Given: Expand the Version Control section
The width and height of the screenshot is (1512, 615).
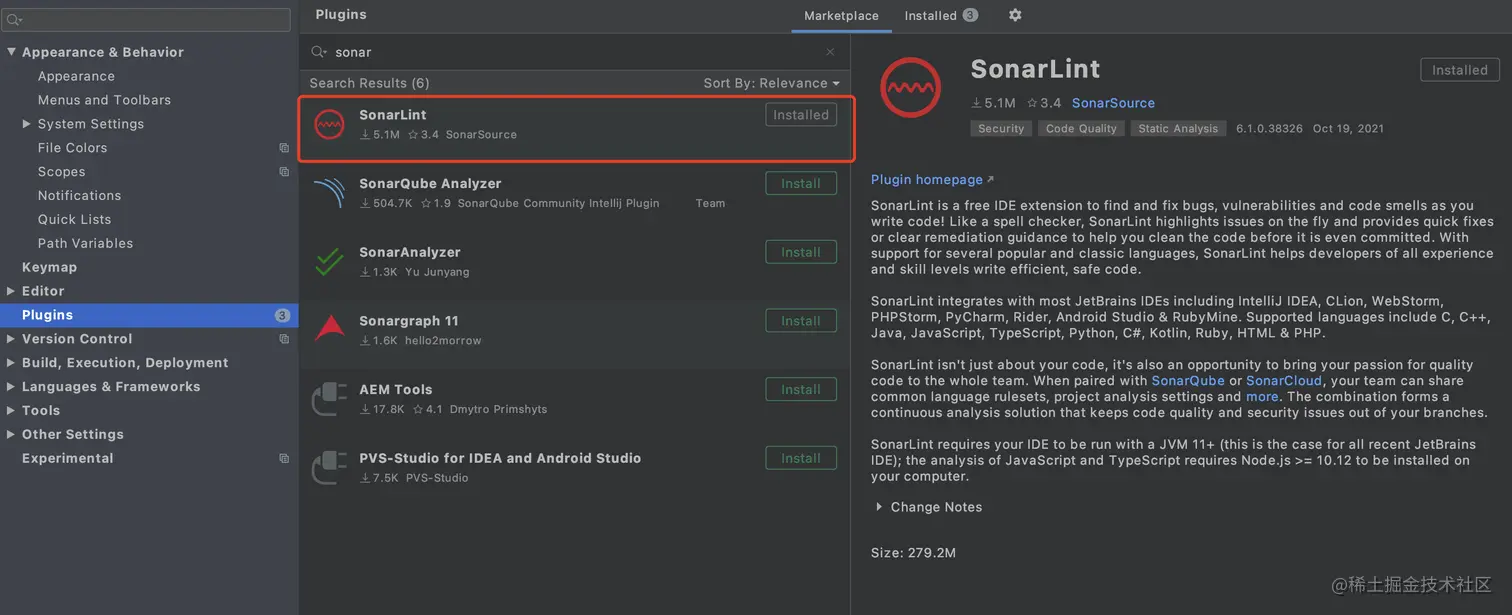Looking at the screenshot, I should pyautogui.click(x=11, y=339).
